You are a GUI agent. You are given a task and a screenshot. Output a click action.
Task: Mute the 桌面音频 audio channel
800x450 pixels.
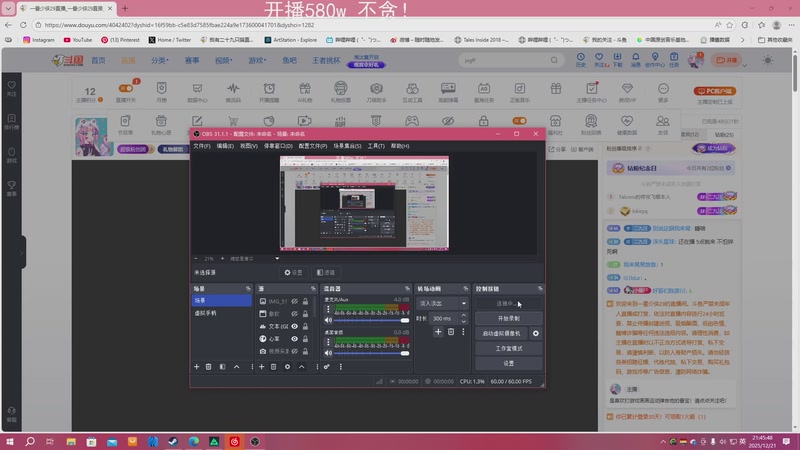(x=328, y=353)
